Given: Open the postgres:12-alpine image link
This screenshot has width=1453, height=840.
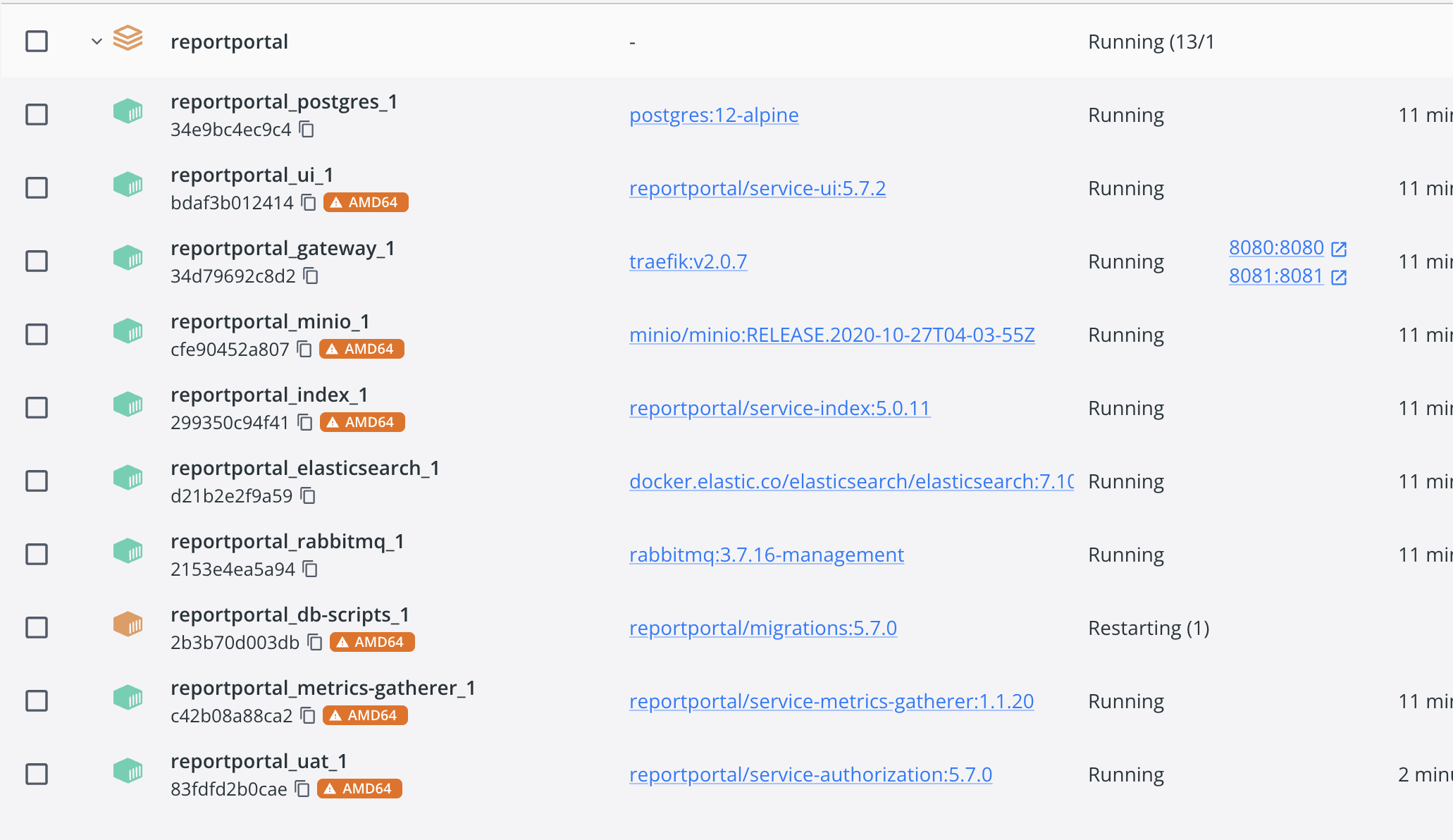Looking at the screenshot, I should point(714,114).
